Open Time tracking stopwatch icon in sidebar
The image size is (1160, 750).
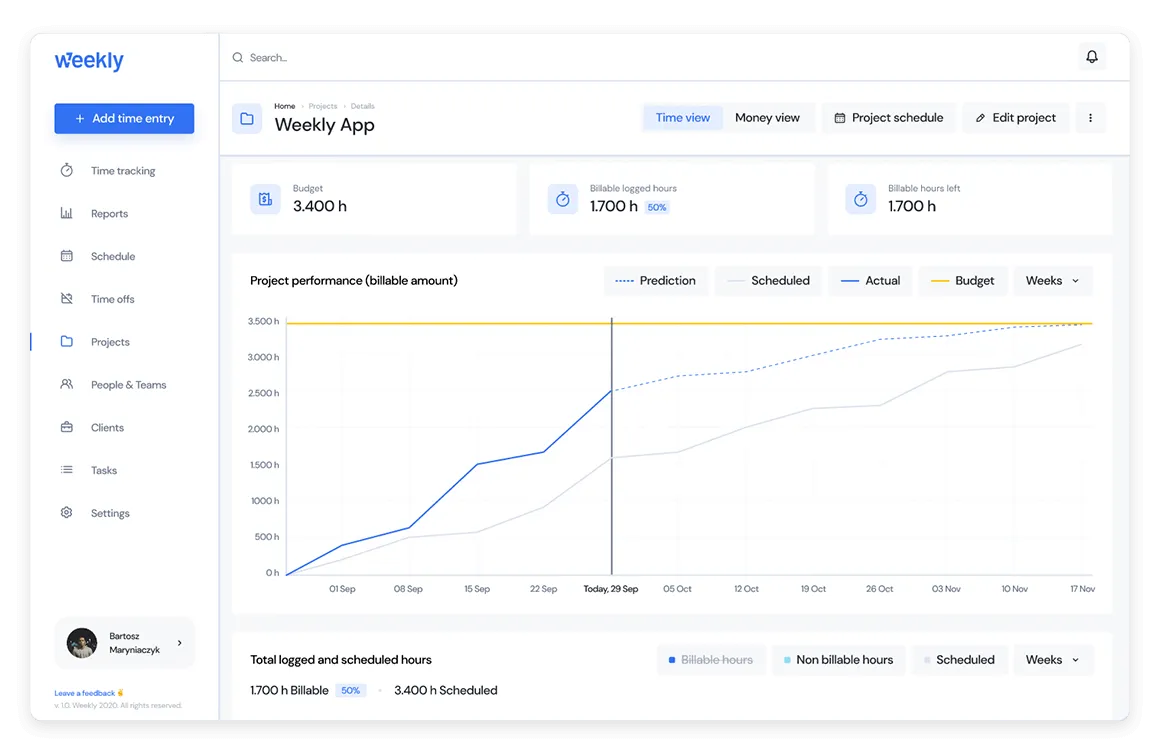(x=67, y=171)
